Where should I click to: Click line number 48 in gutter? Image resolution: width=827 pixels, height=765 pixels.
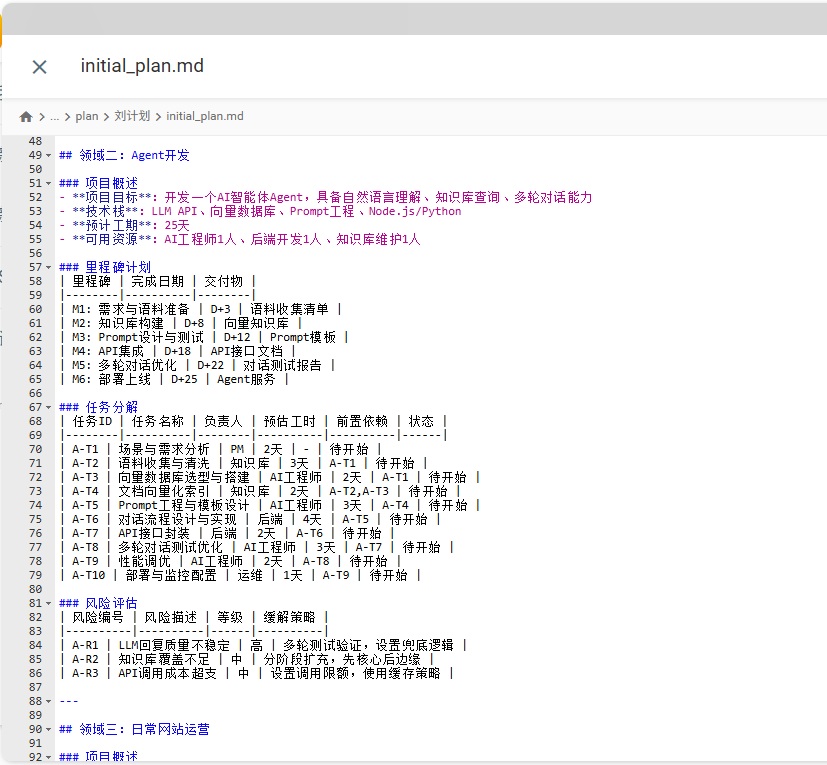[x=35, y=141]
